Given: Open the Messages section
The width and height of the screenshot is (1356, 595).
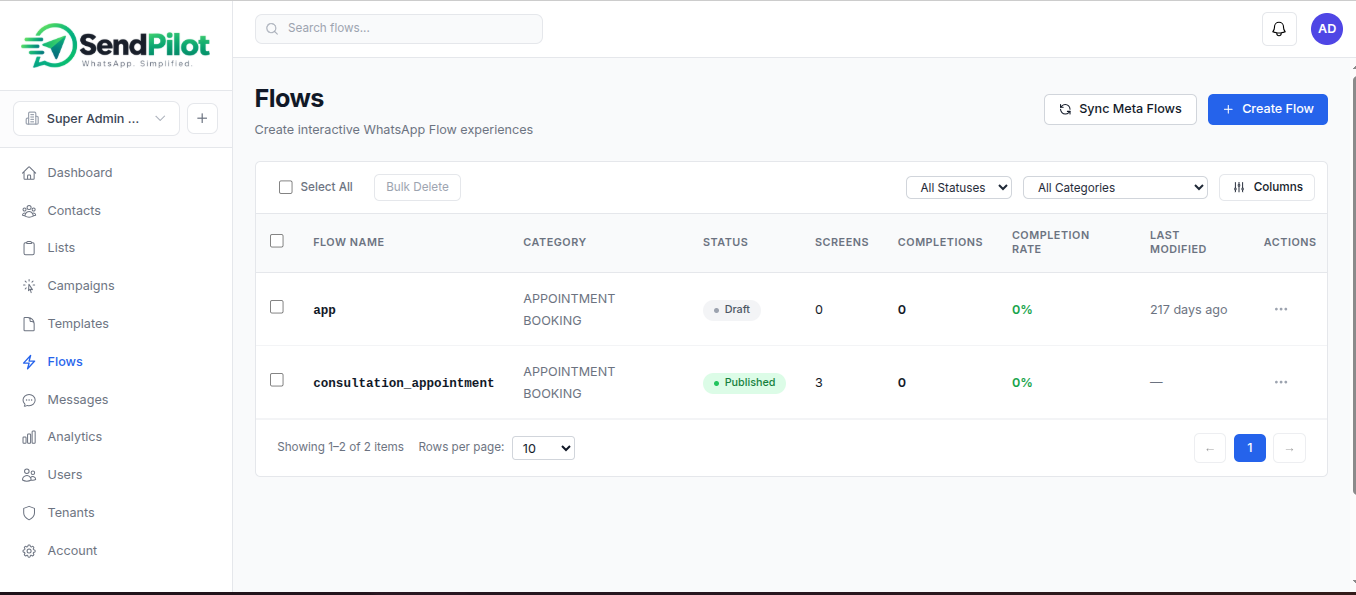Looking at the screenshot, I should pos(78,400).
